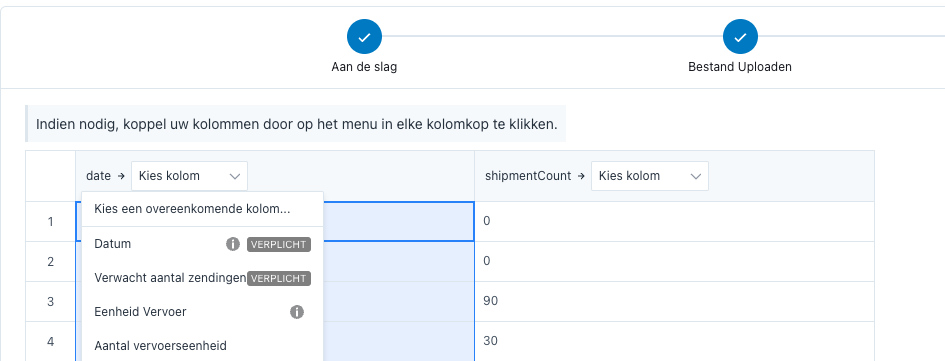Click the chevron arrow in the shipmentCount dropdown
The width and height of the screenshot is (945, 361).
pos(695,176)
